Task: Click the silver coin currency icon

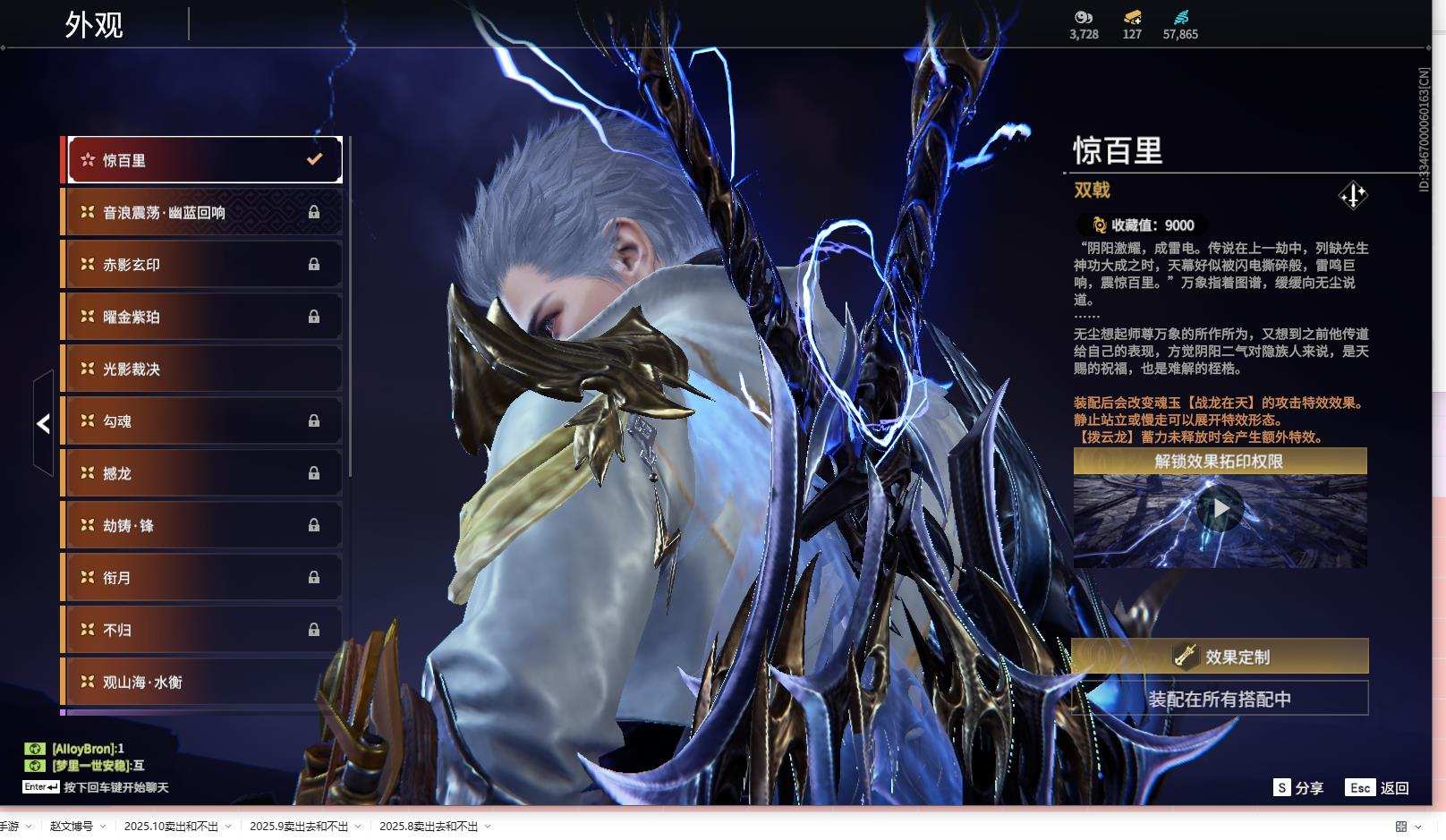Action: click(x=1084, y=17)
